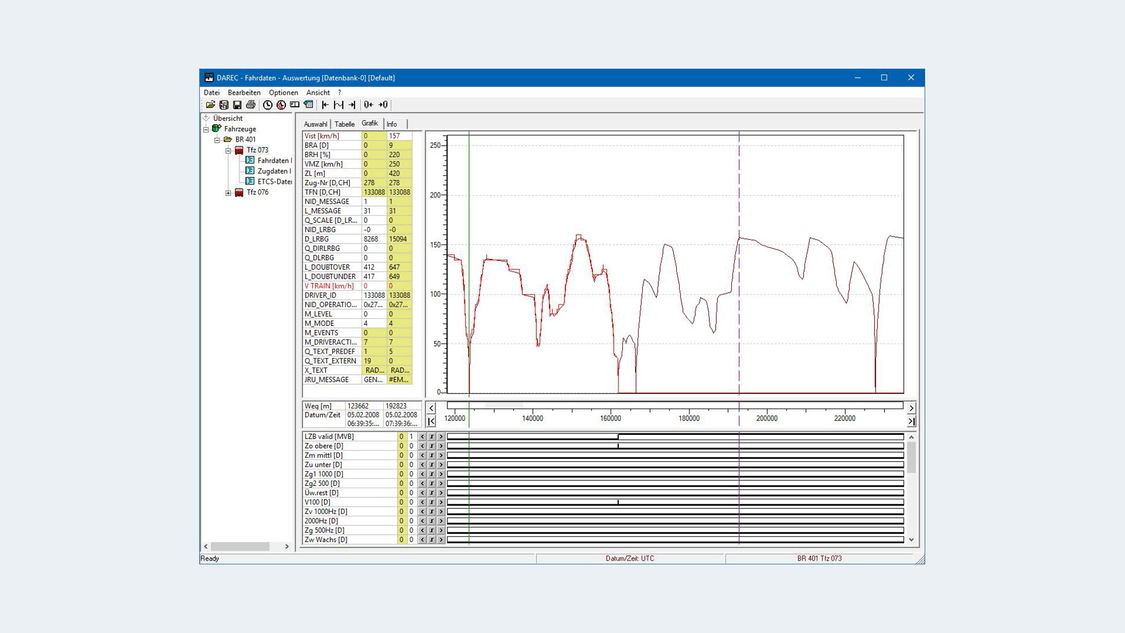Image resolution: width=1125 pixels, height=633 pixels.
Task: Select the 'DRIVER_ID' signal row
Action: click(357, 295)
